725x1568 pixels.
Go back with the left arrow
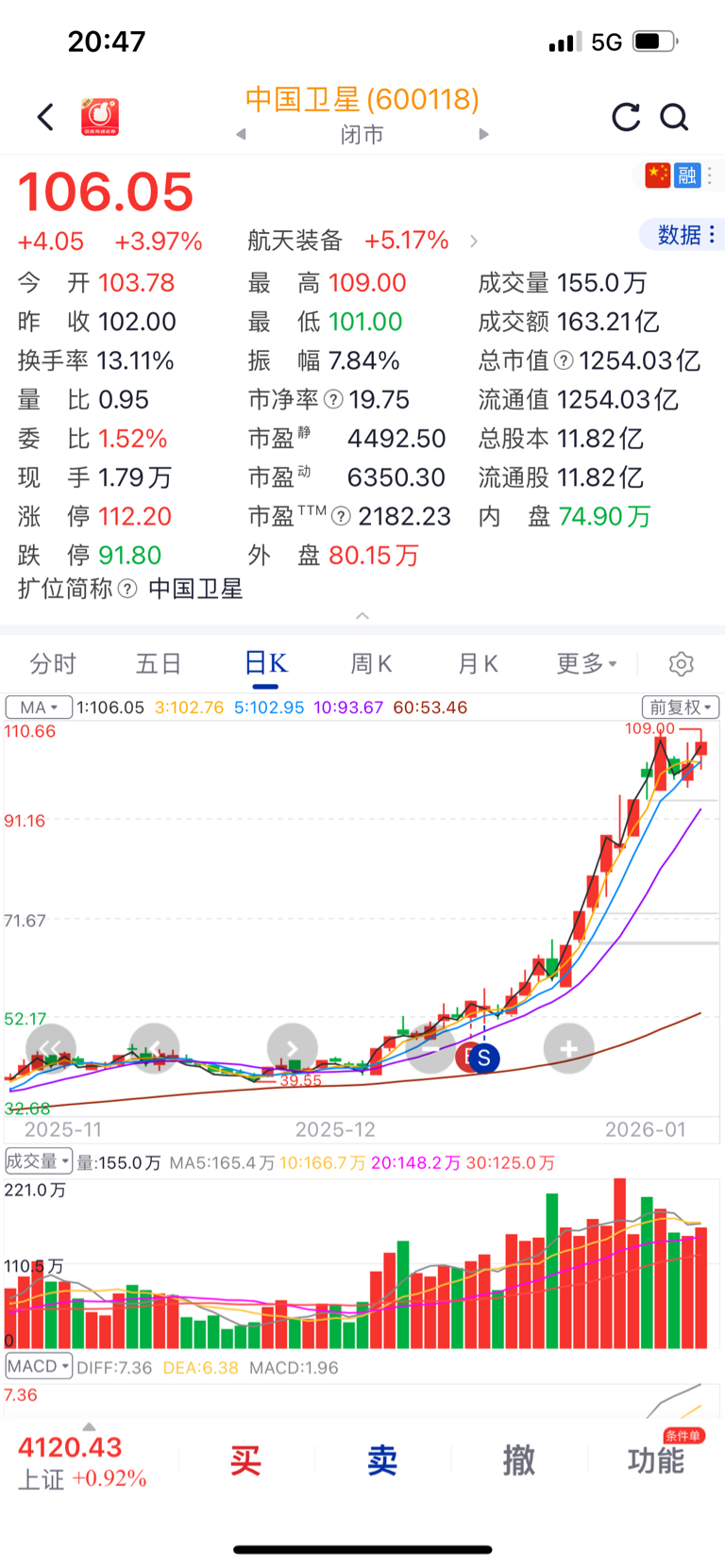[45, 117]
